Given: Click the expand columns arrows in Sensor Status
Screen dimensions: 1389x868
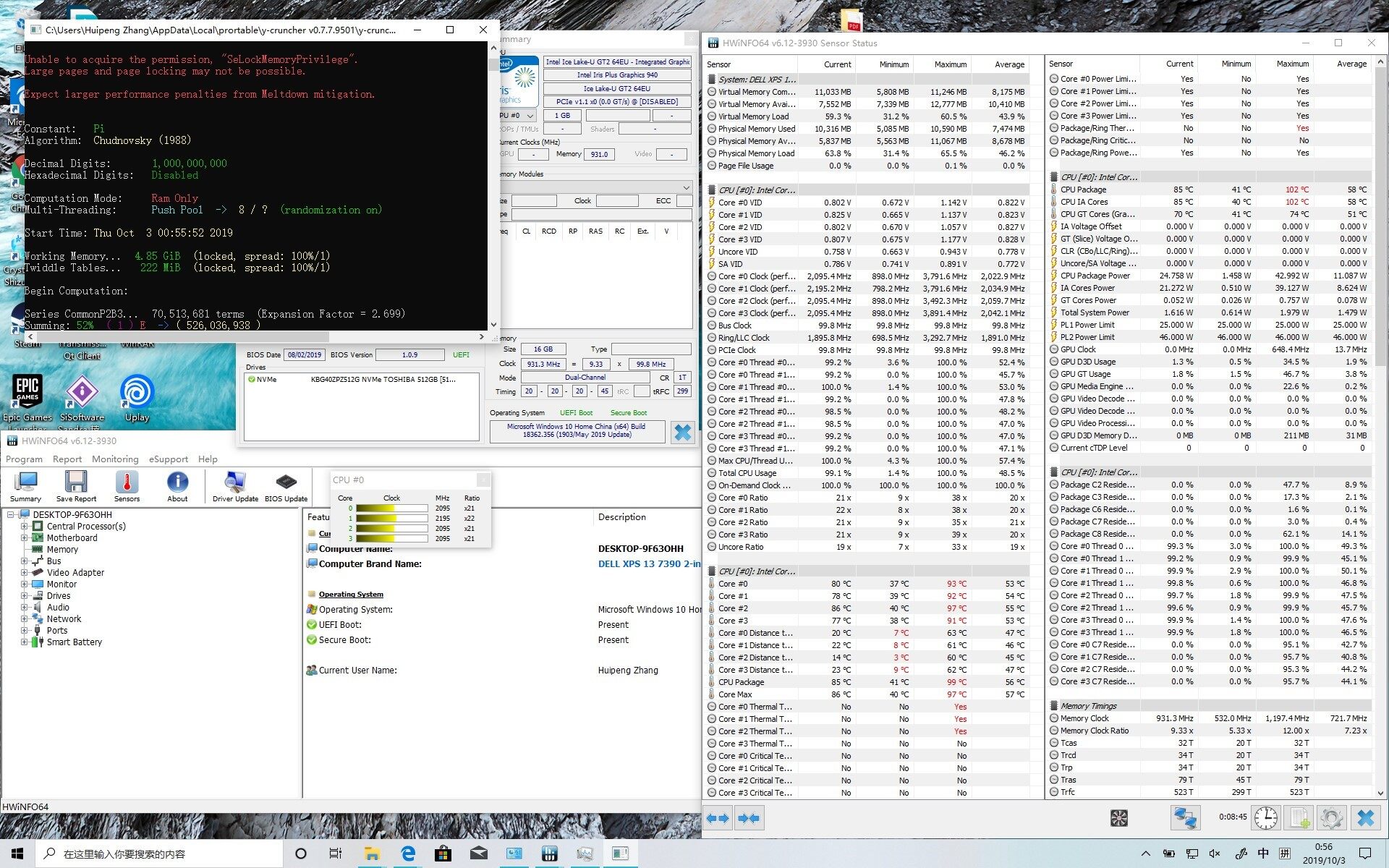Looking at the screenshot, I should [x=718, y=818].
